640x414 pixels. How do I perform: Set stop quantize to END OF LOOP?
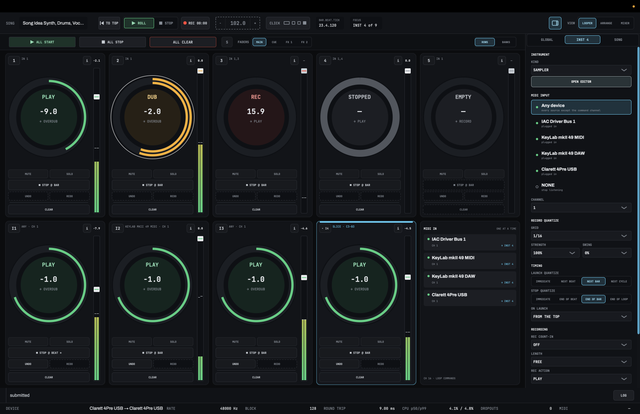[619, 299]
